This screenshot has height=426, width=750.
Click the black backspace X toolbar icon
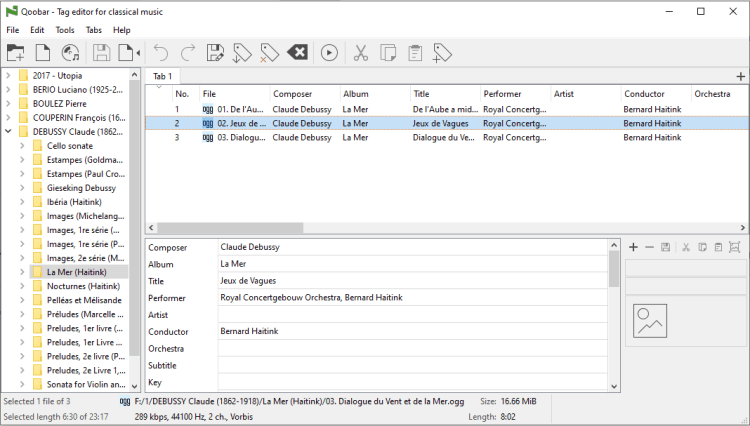(x=298, y=52)
